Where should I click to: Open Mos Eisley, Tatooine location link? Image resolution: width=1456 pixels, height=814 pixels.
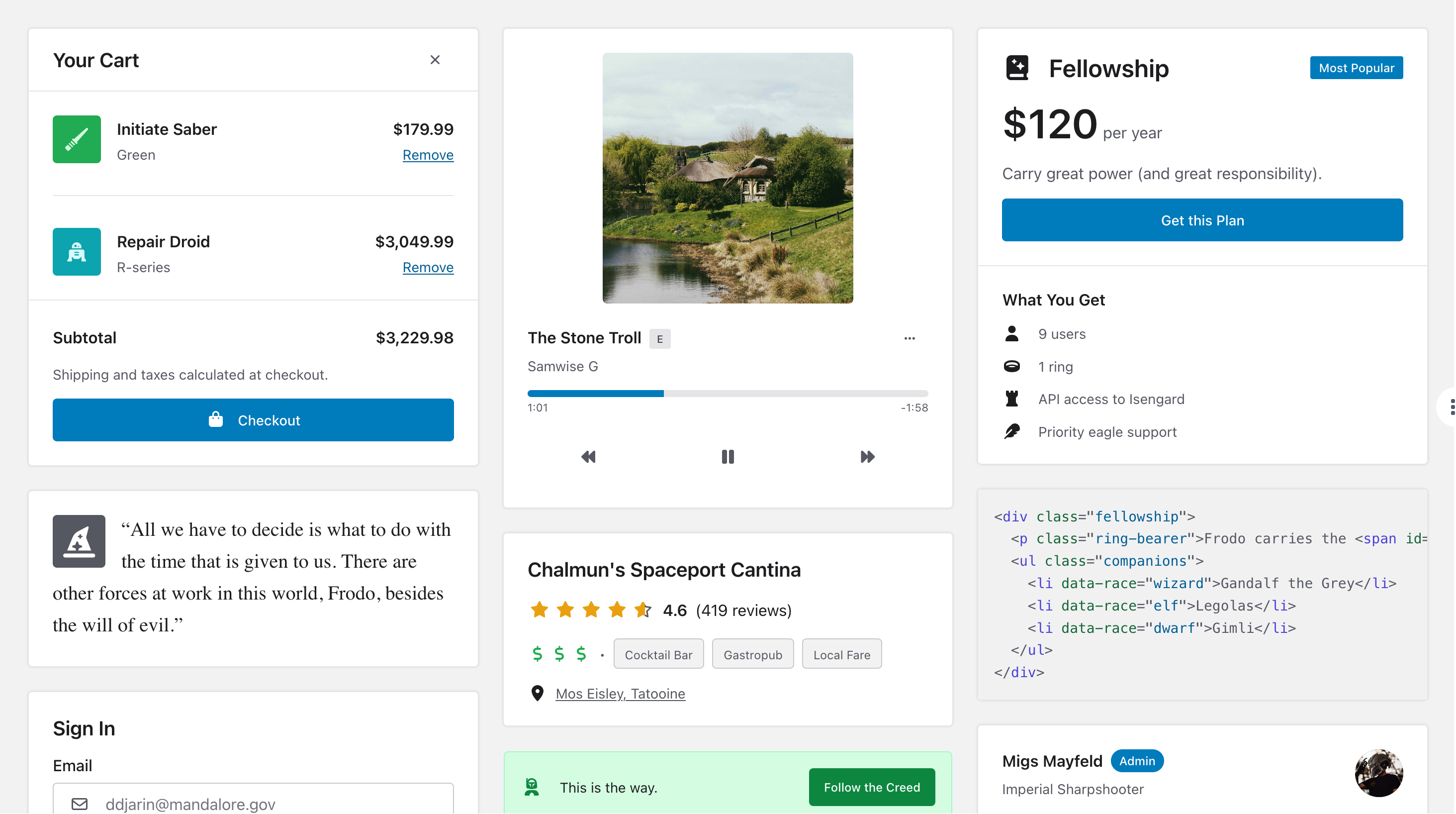(x=620, y=694)
